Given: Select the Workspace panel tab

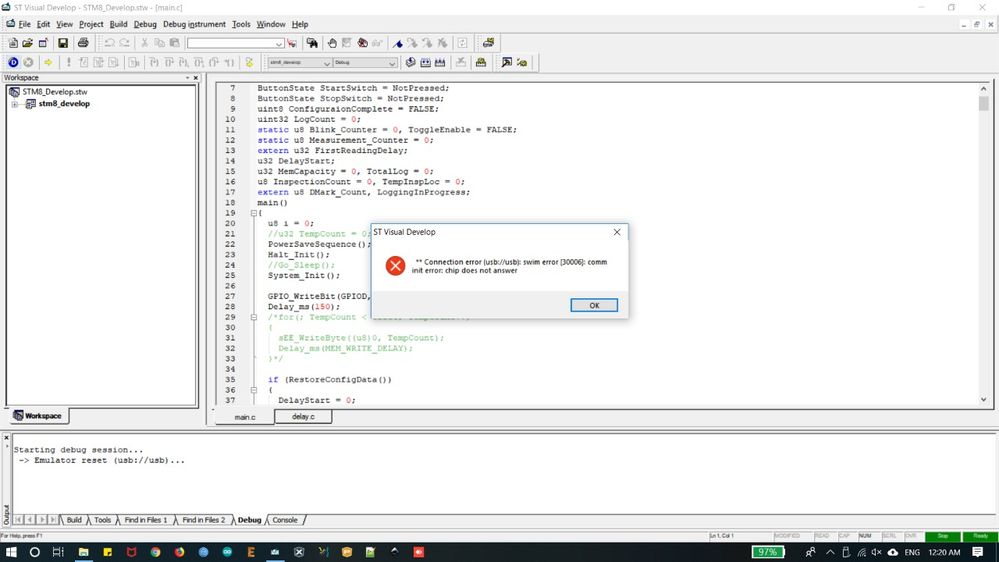Looking at the screenshot, I should (x=38, y=415).
